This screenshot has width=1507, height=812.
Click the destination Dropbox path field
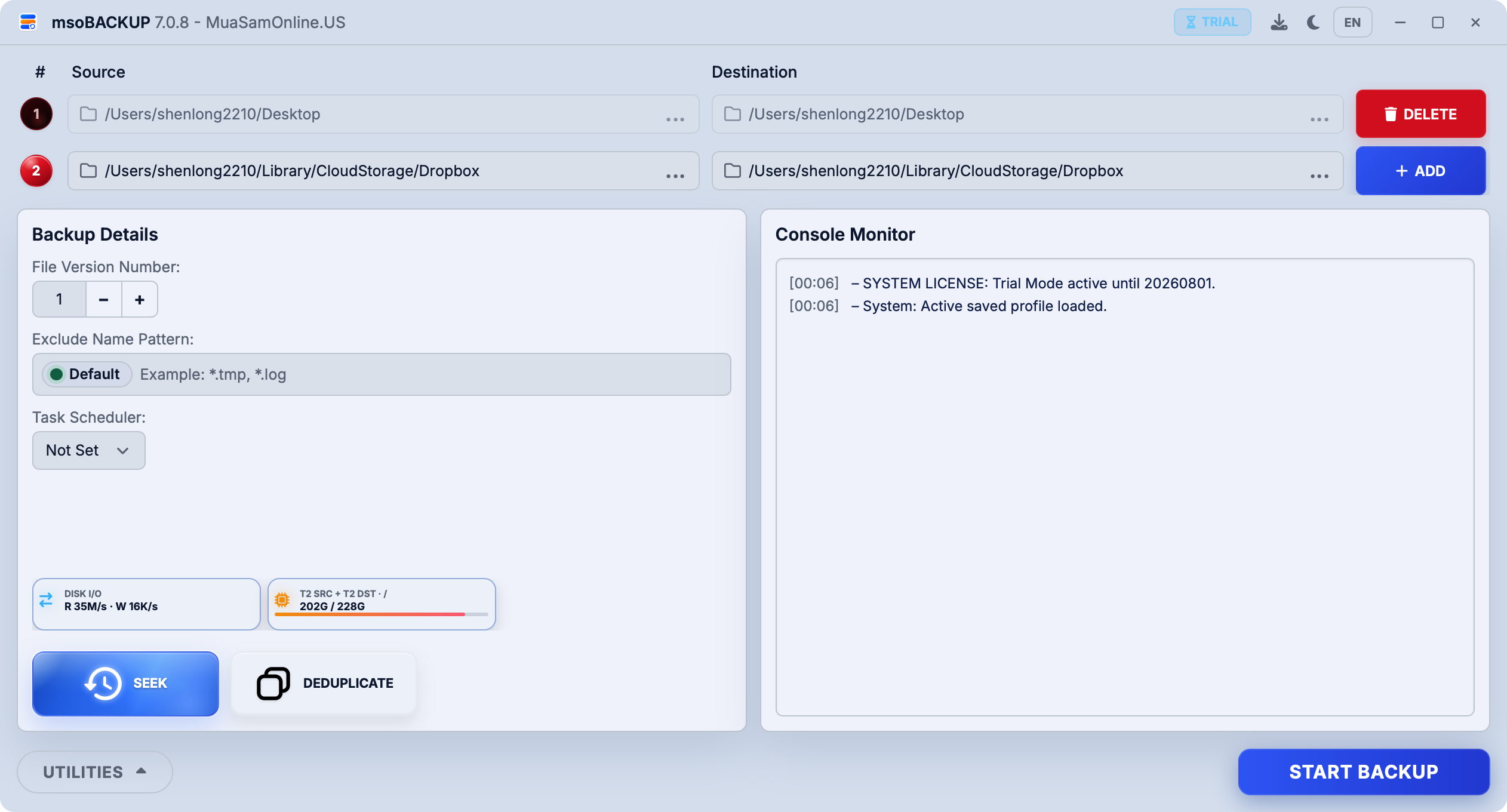tap(1028, 171)
